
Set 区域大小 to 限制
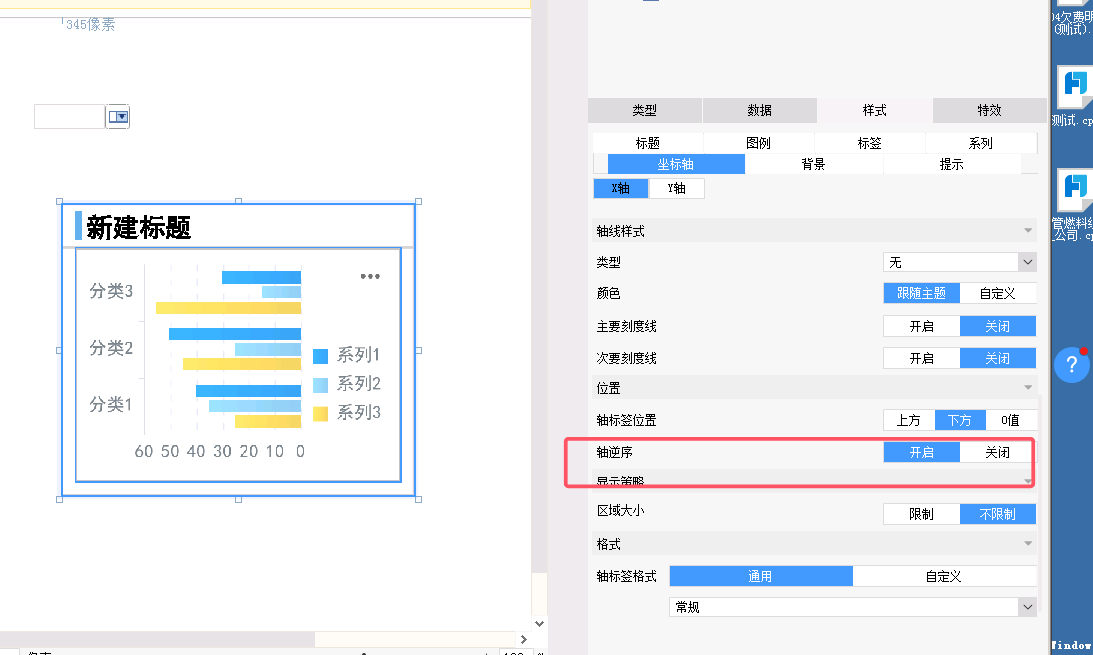point(922,514)
